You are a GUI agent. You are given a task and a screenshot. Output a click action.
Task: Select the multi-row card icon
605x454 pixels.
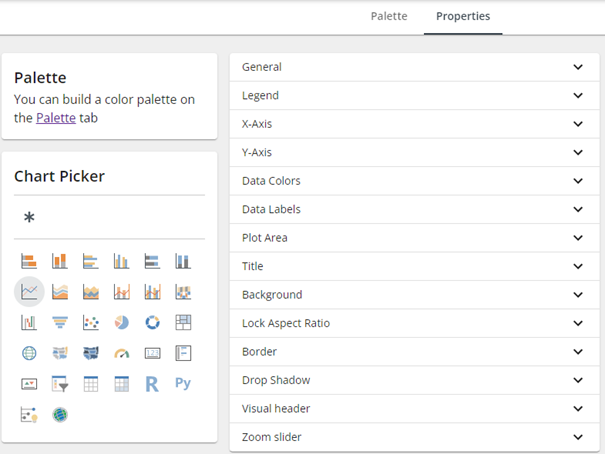pos(183,353)
